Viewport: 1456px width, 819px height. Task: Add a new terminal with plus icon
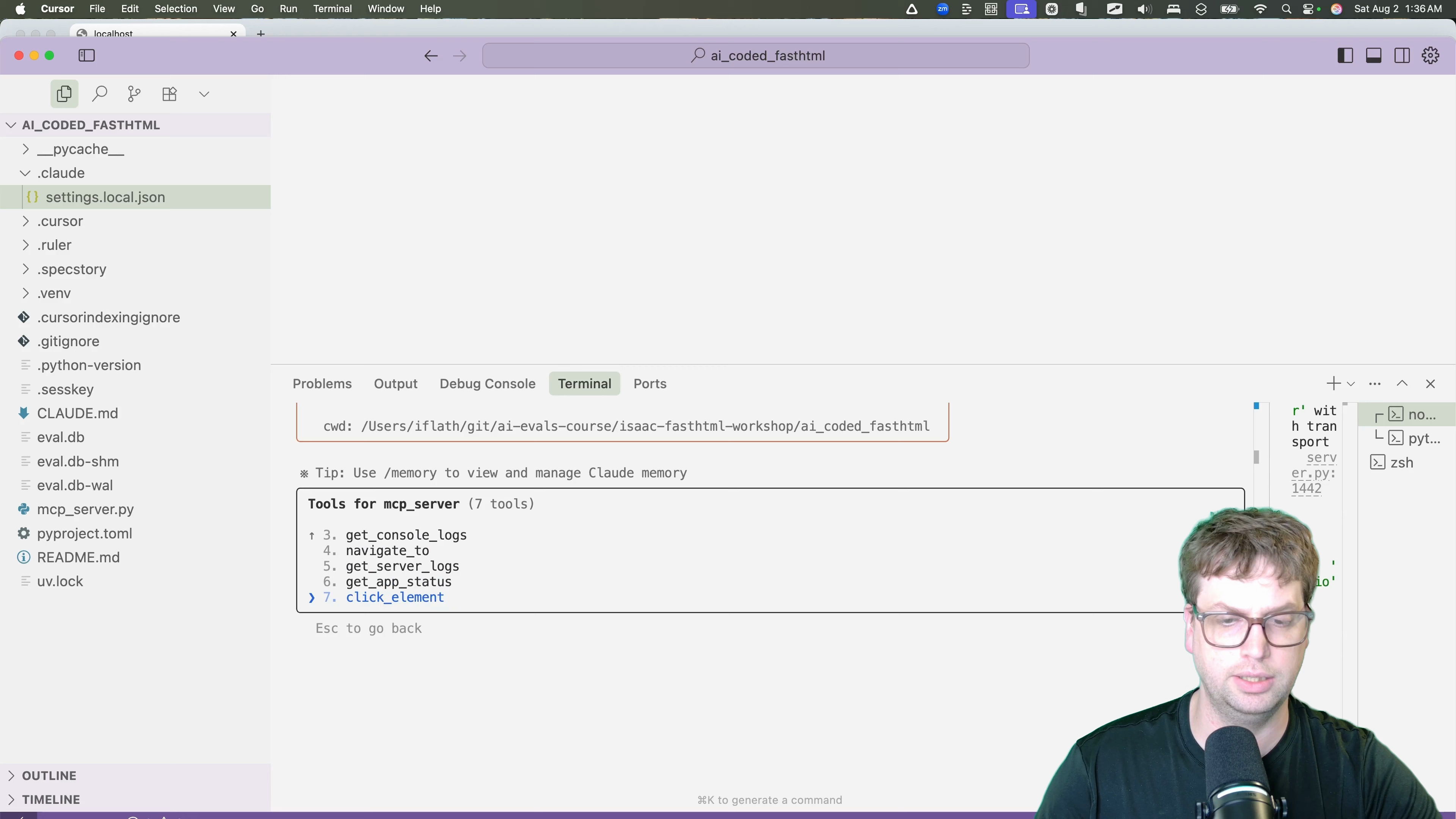(x=1333, y=384)
